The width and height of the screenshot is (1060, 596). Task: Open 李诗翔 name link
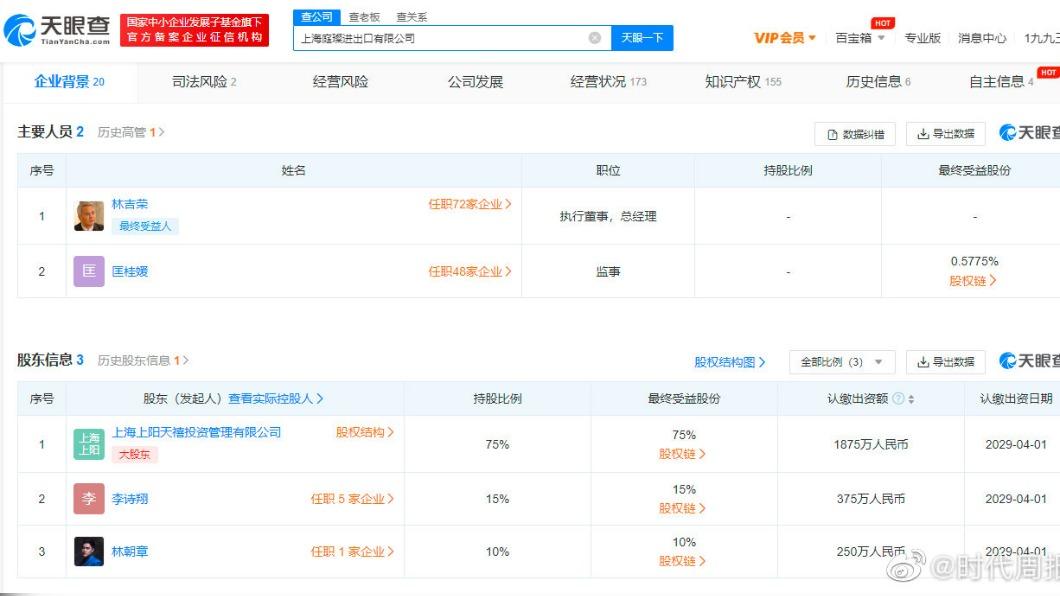tap(129, 499)
